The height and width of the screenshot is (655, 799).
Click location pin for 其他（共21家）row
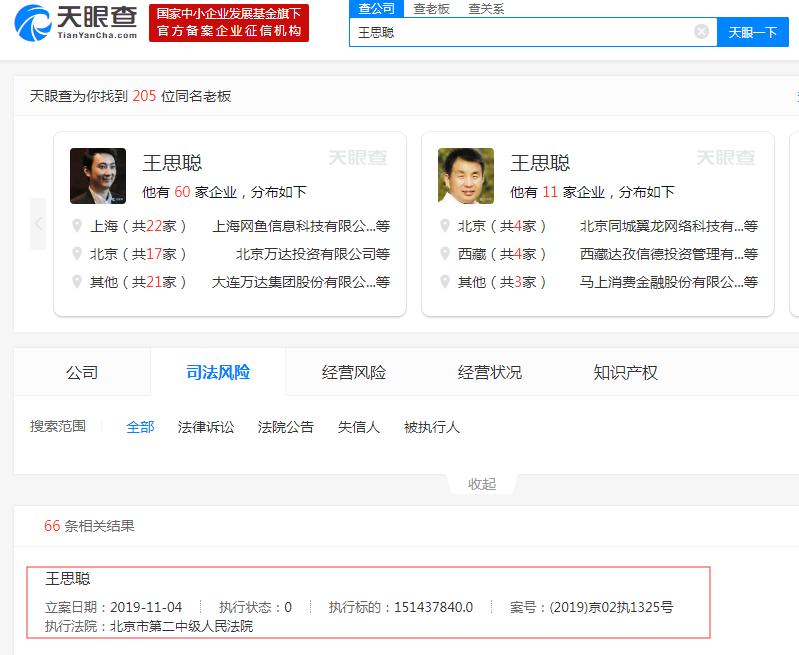click(x=77, y=281)
